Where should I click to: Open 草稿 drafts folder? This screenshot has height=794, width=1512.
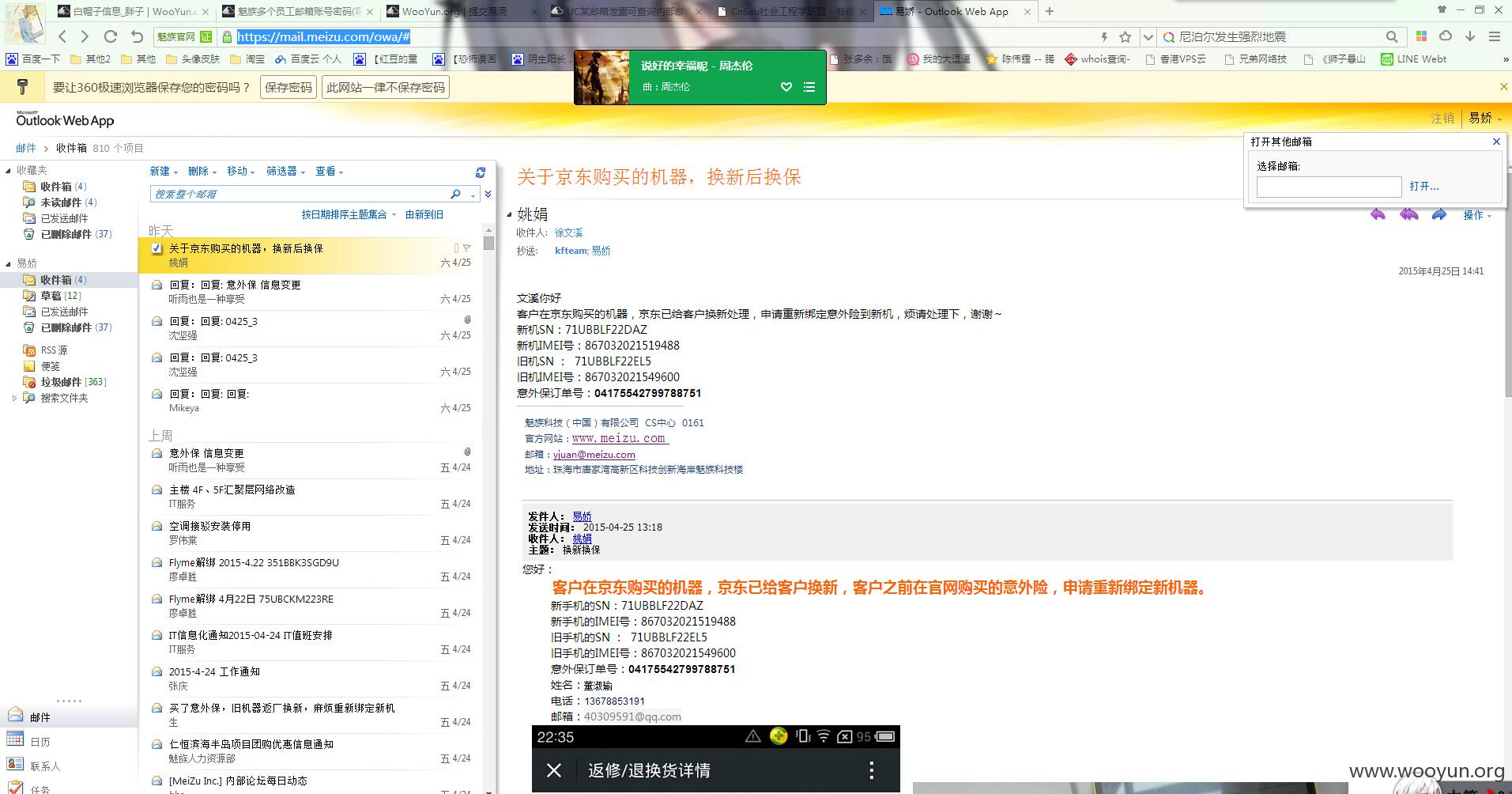coord(52,296)
